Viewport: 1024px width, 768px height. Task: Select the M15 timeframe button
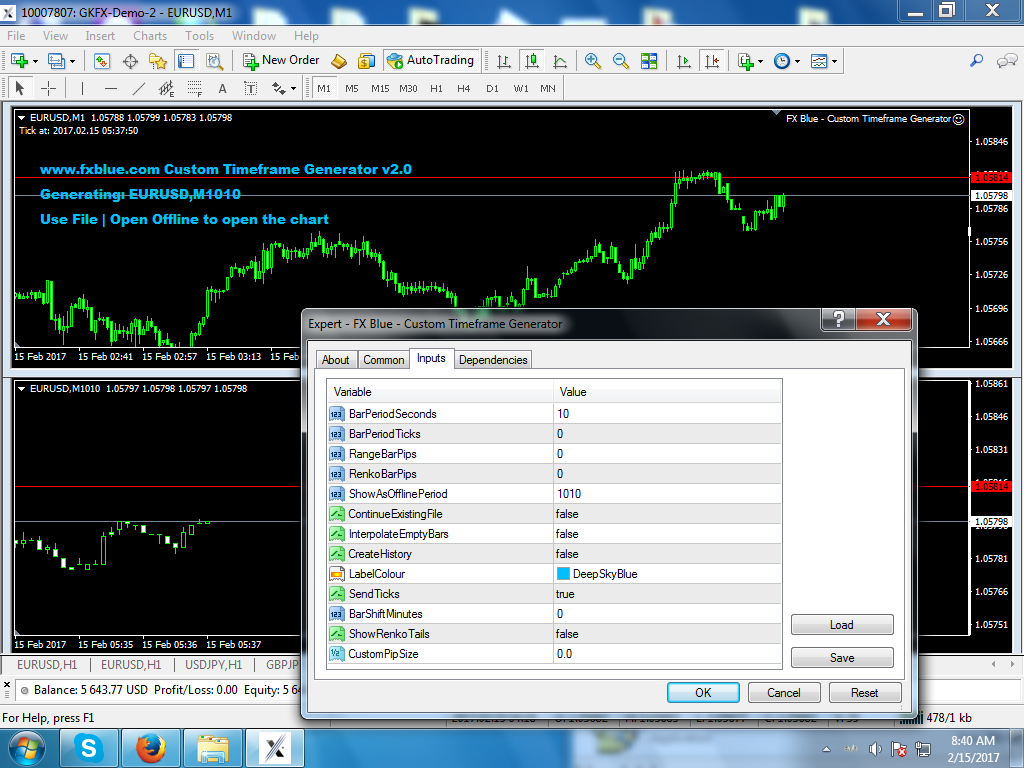coord(380,88)
